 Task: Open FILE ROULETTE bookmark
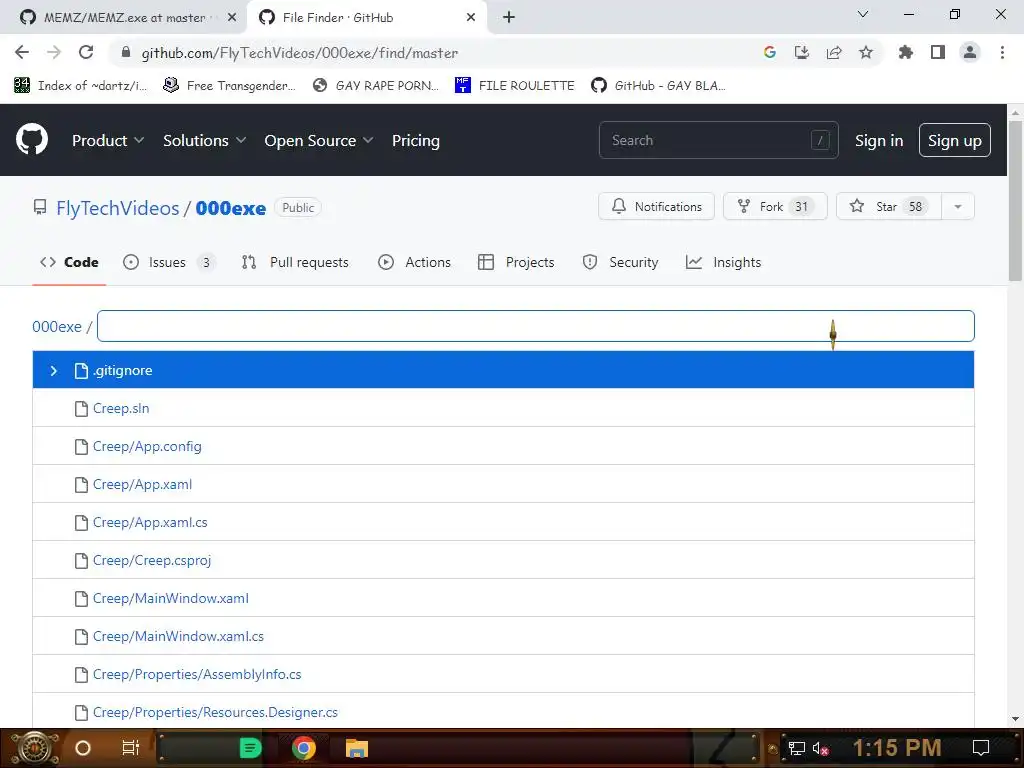[515, 85]
